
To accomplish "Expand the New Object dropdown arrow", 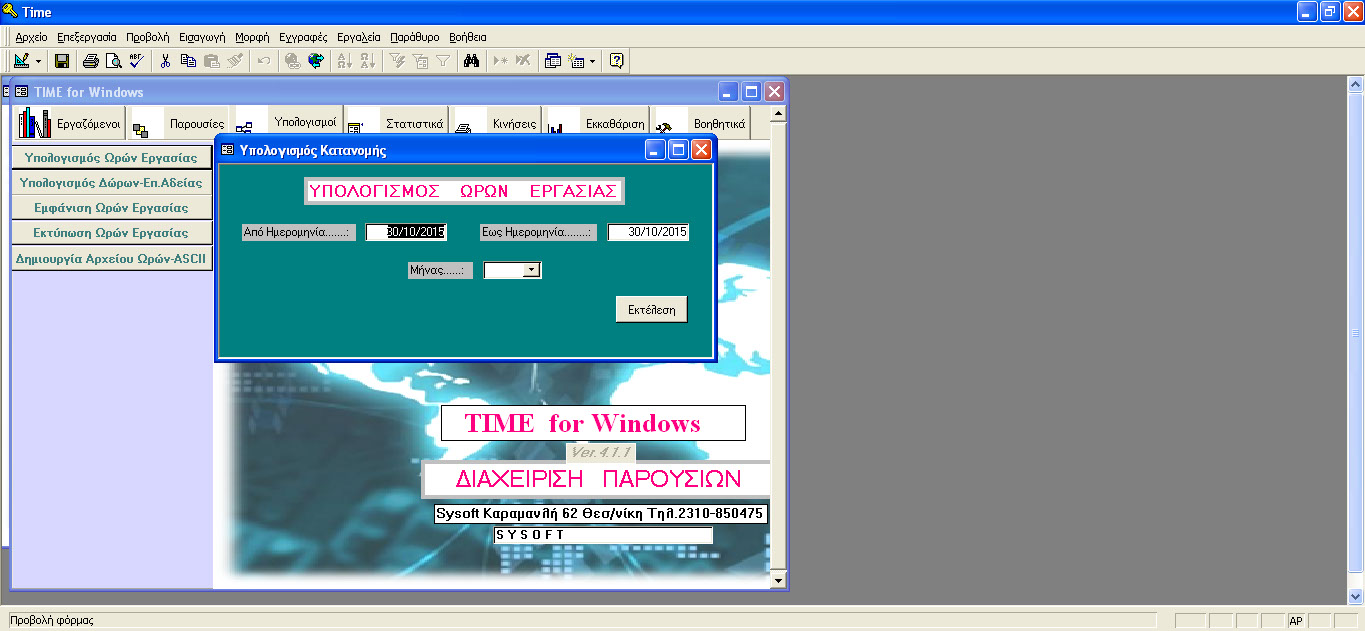I will [592, 61].
